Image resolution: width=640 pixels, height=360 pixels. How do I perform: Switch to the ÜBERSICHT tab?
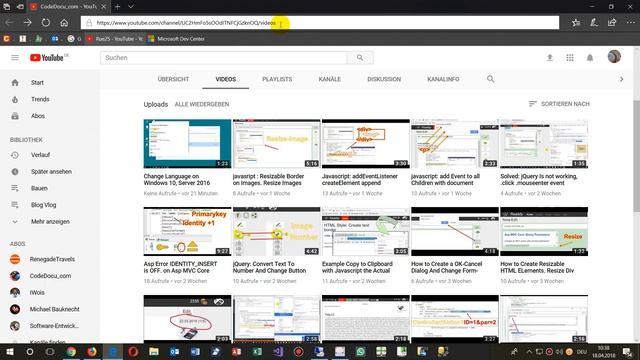point(173,79)
